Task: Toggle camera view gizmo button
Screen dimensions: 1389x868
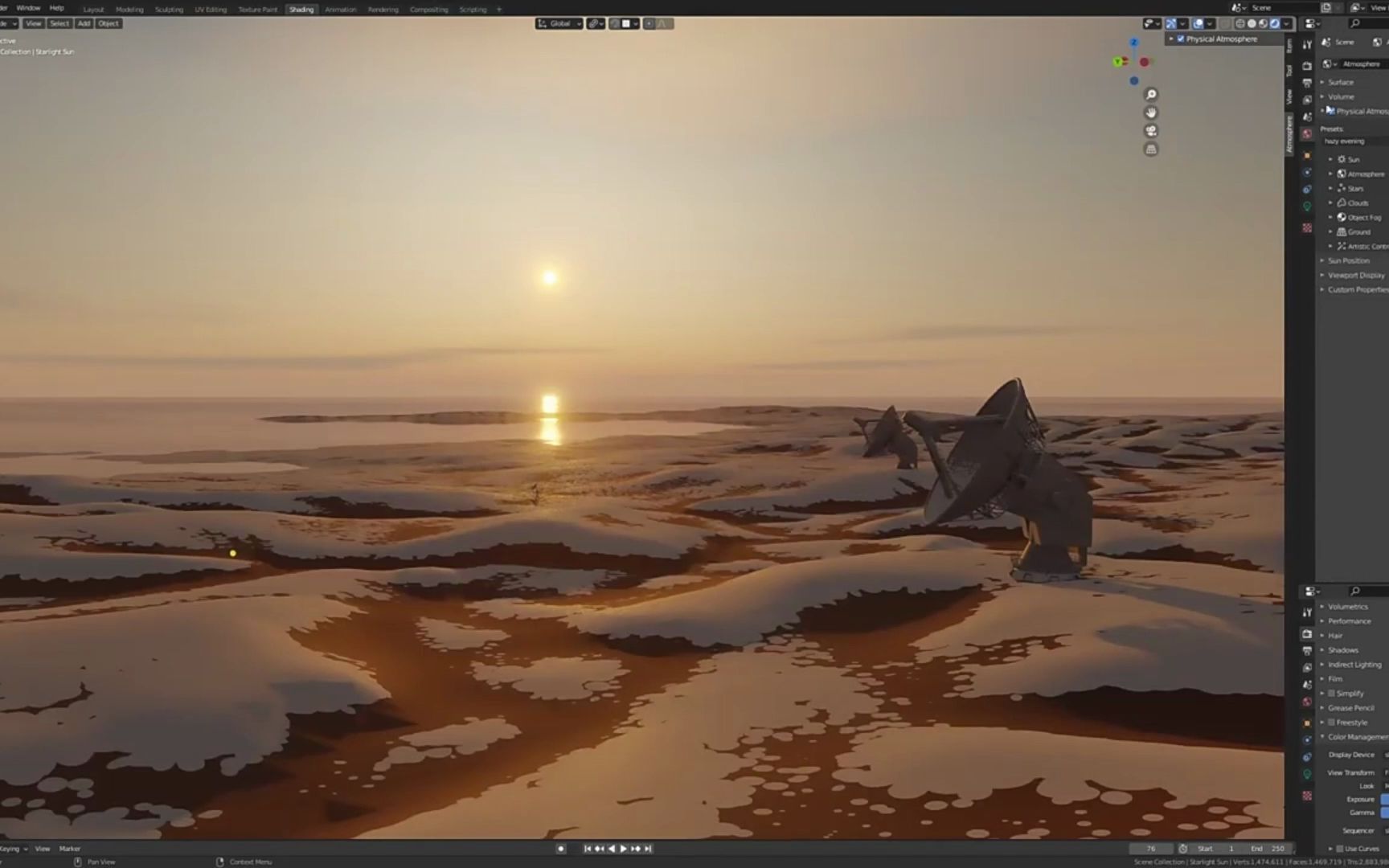Action: click(1151, 131)
